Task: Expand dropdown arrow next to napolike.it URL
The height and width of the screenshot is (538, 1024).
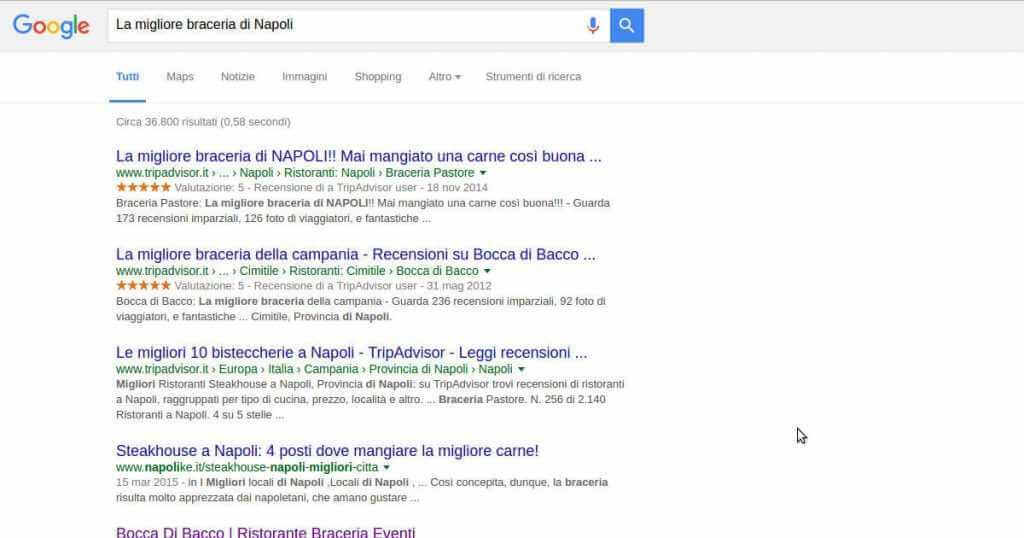Action: [x=387, y=467]
